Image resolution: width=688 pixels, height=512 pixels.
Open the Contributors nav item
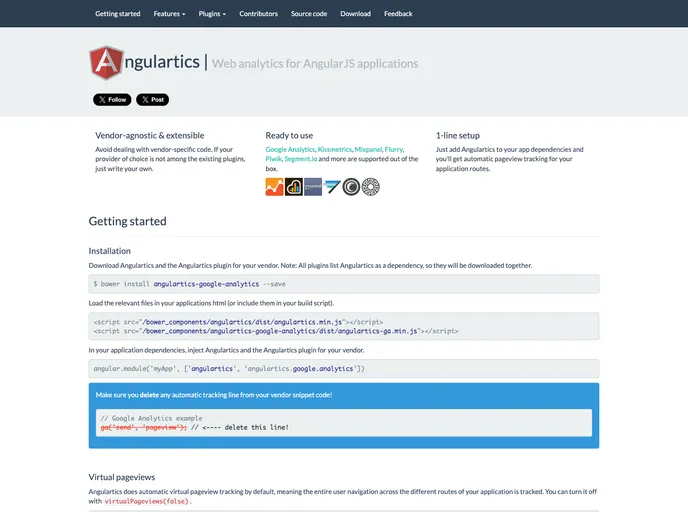pos(258,14)
